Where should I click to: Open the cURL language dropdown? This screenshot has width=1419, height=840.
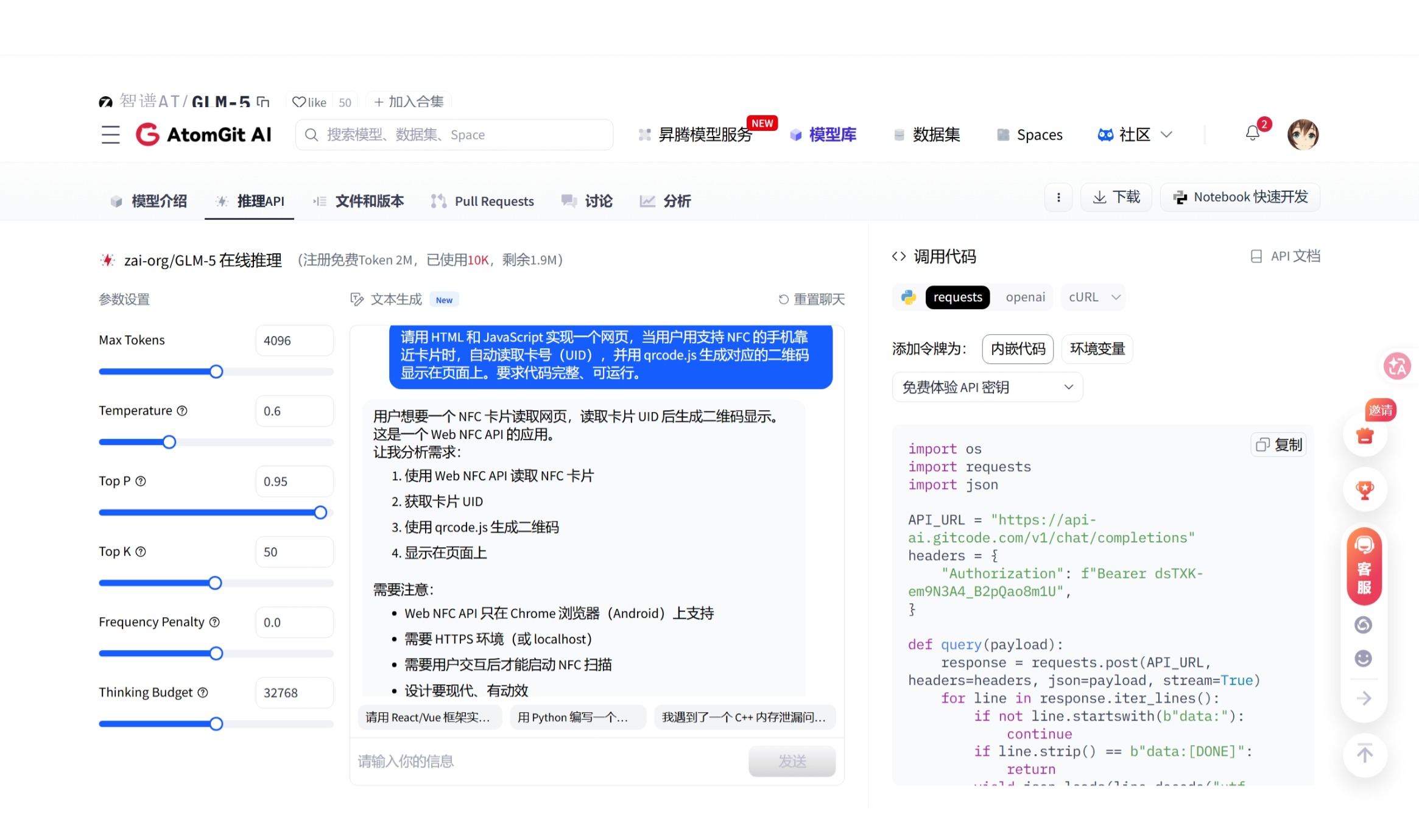[x=1094, y=297]
